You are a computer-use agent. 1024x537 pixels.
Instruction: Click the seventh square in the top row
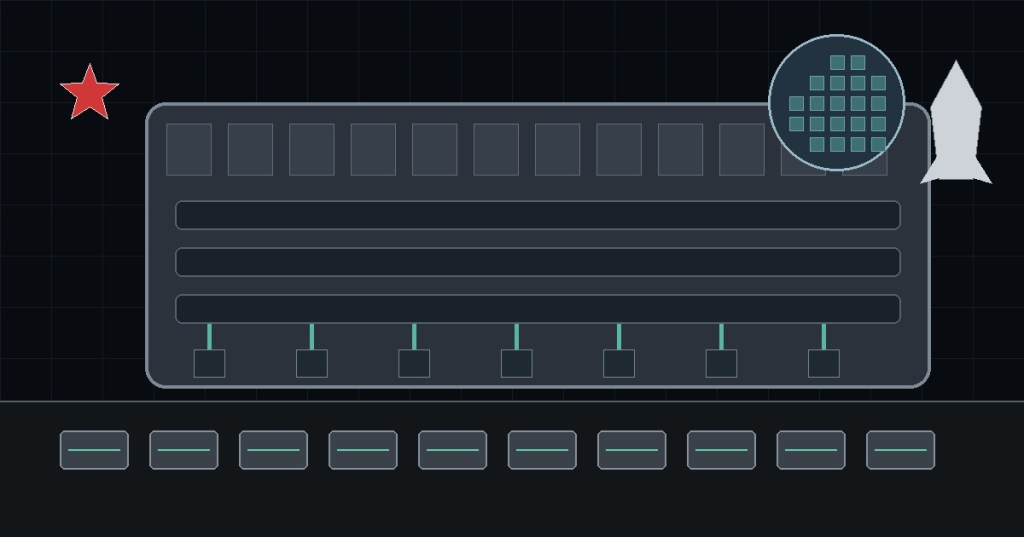[558, 150]
